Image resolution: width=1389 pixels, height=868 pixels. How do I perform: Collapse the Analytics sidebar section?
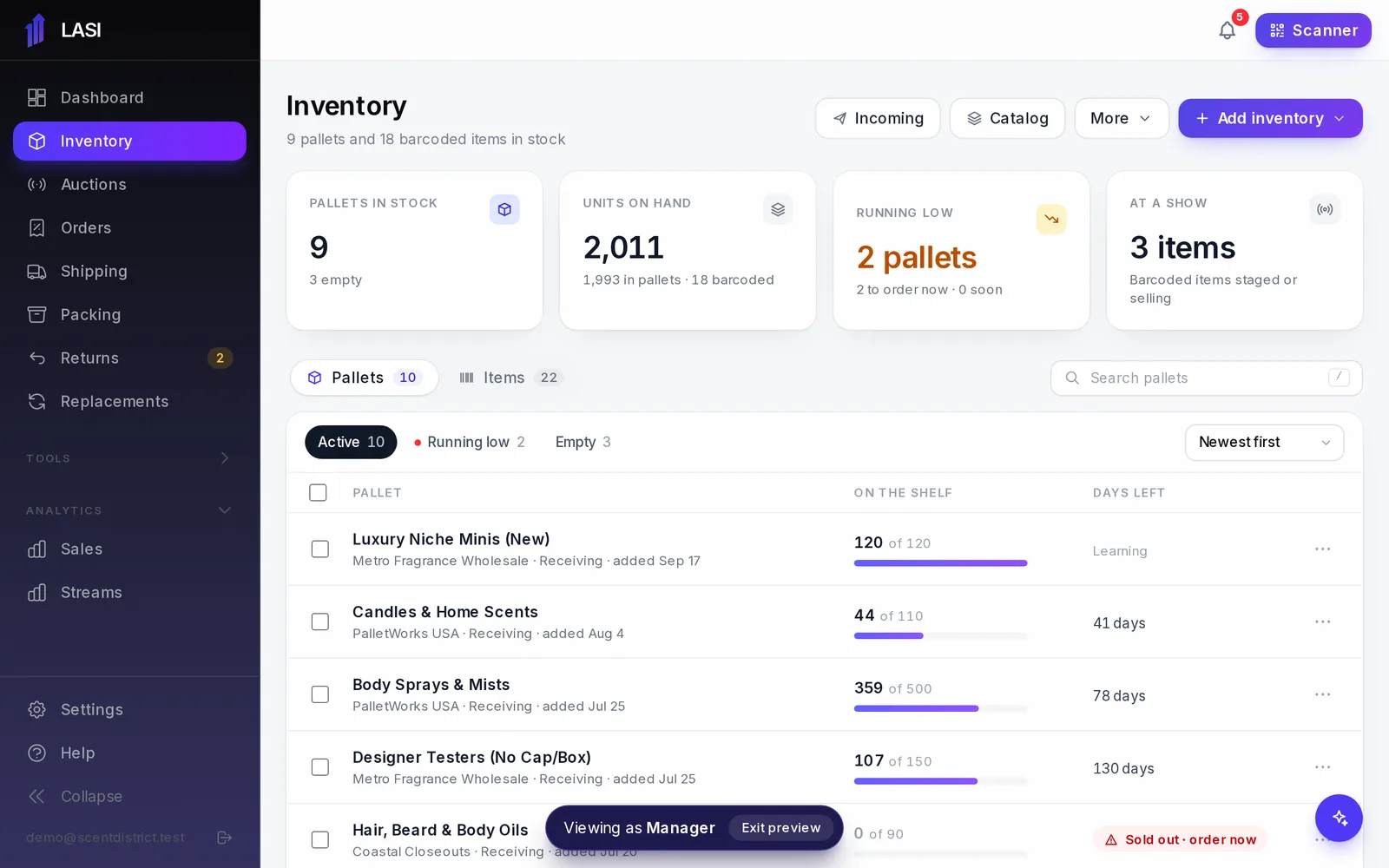(x=129, y=510)
